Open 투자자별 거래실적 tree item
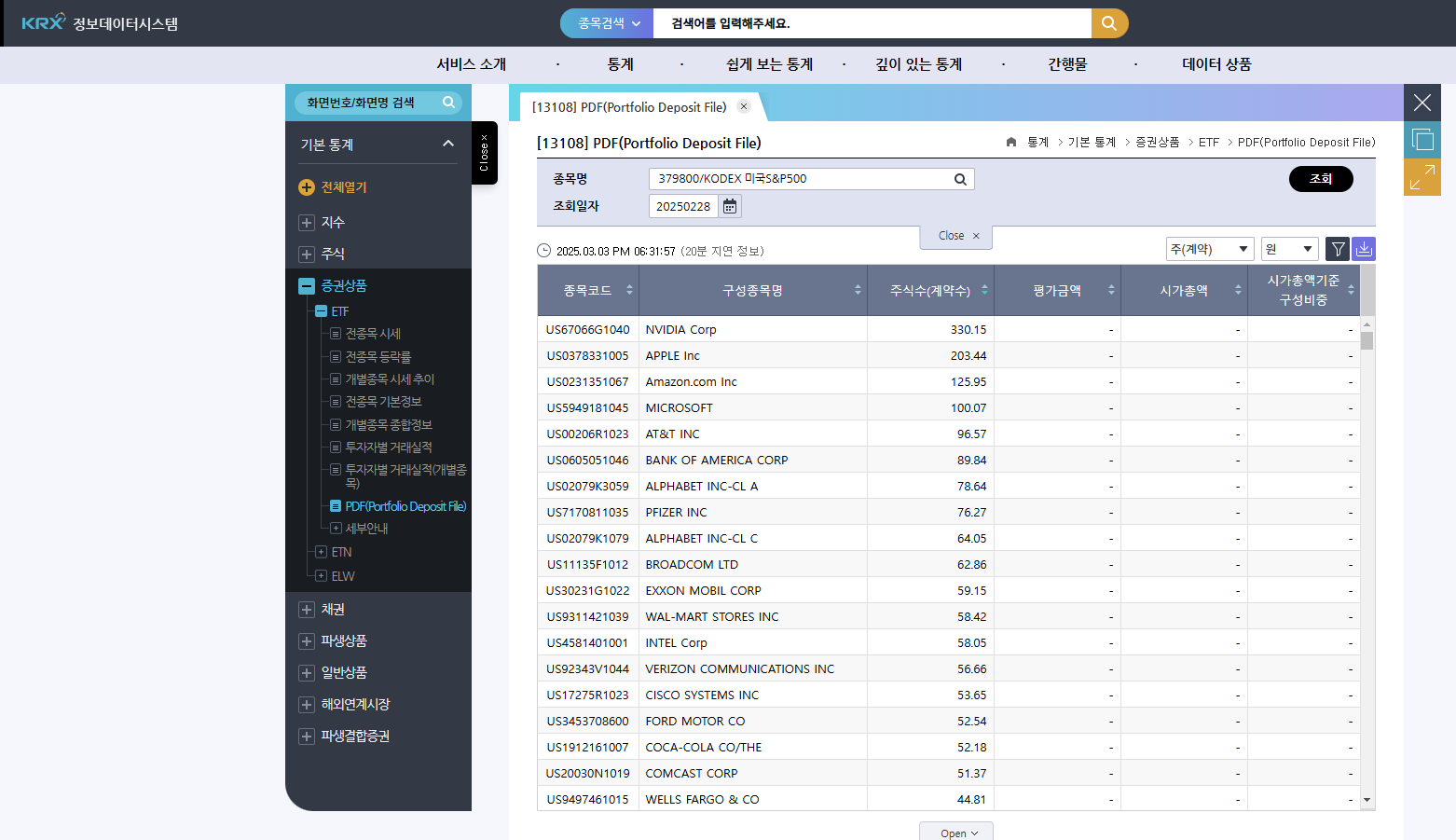Image resolution: width=1456 pixels, height=840 pixels. 389,448
